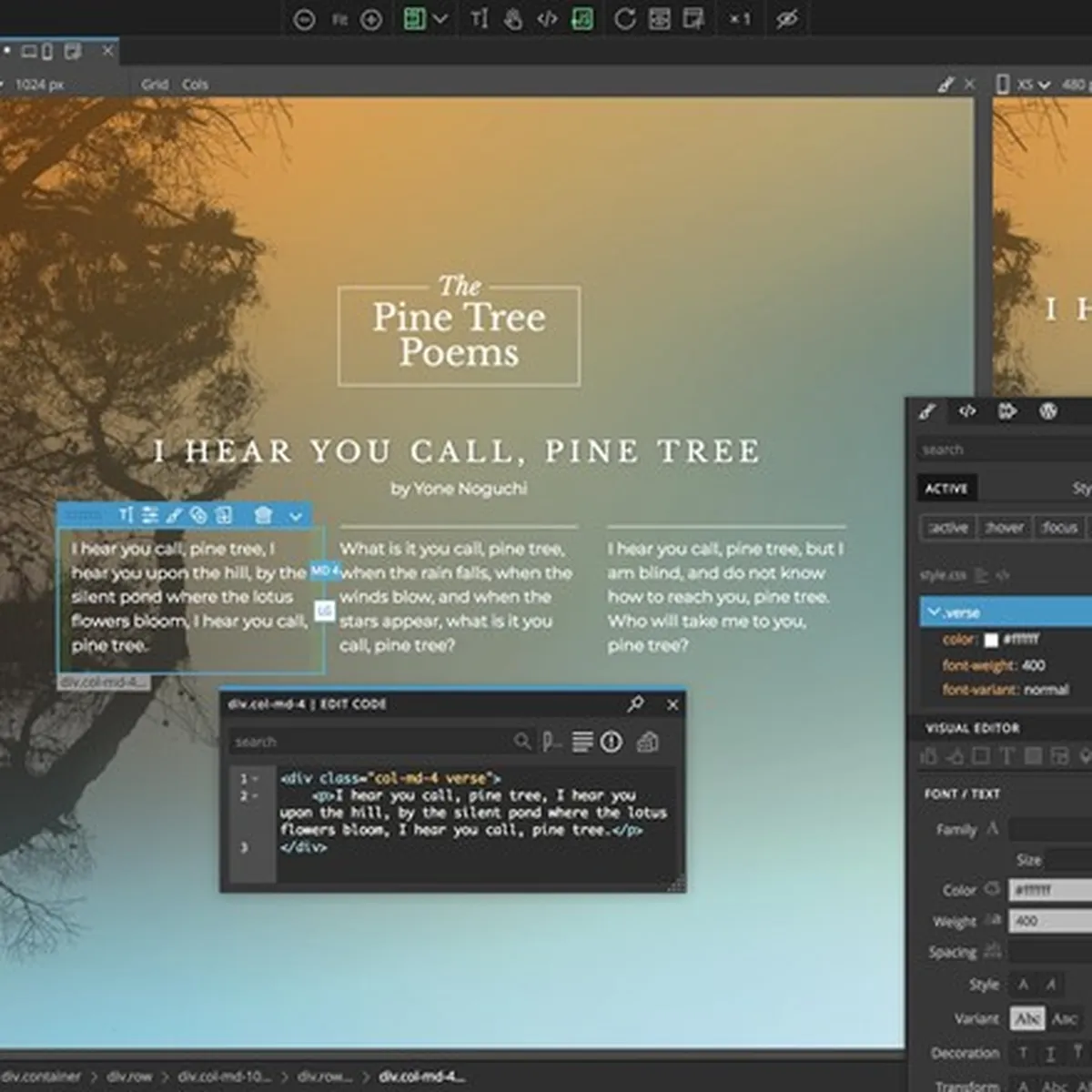The height and width of the screenshot is (1092, 1092).
Task: Click the zoom in plus icon
Action: (371, 19)
